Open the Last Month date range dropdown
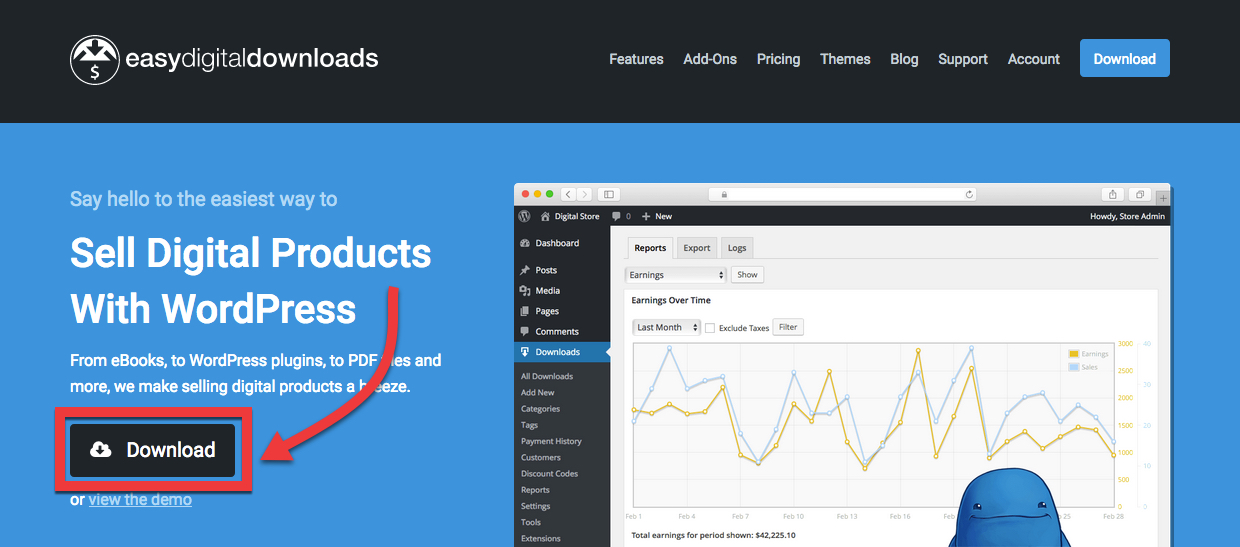The height and width of the screenshot is (547, 1240). pos(666,327)
